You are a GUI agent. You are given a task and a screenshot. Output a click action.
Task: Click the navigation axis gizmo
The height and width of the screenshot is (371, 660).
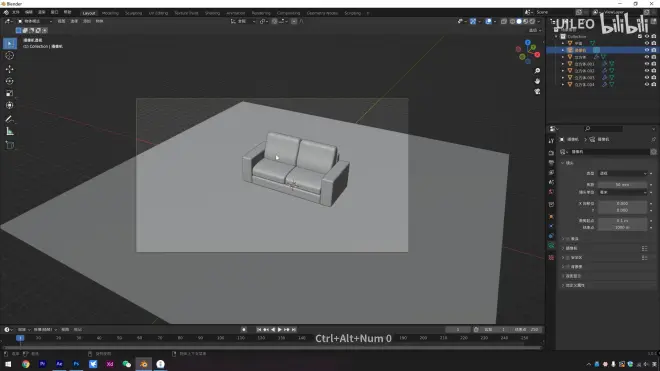tap(528, 52)
